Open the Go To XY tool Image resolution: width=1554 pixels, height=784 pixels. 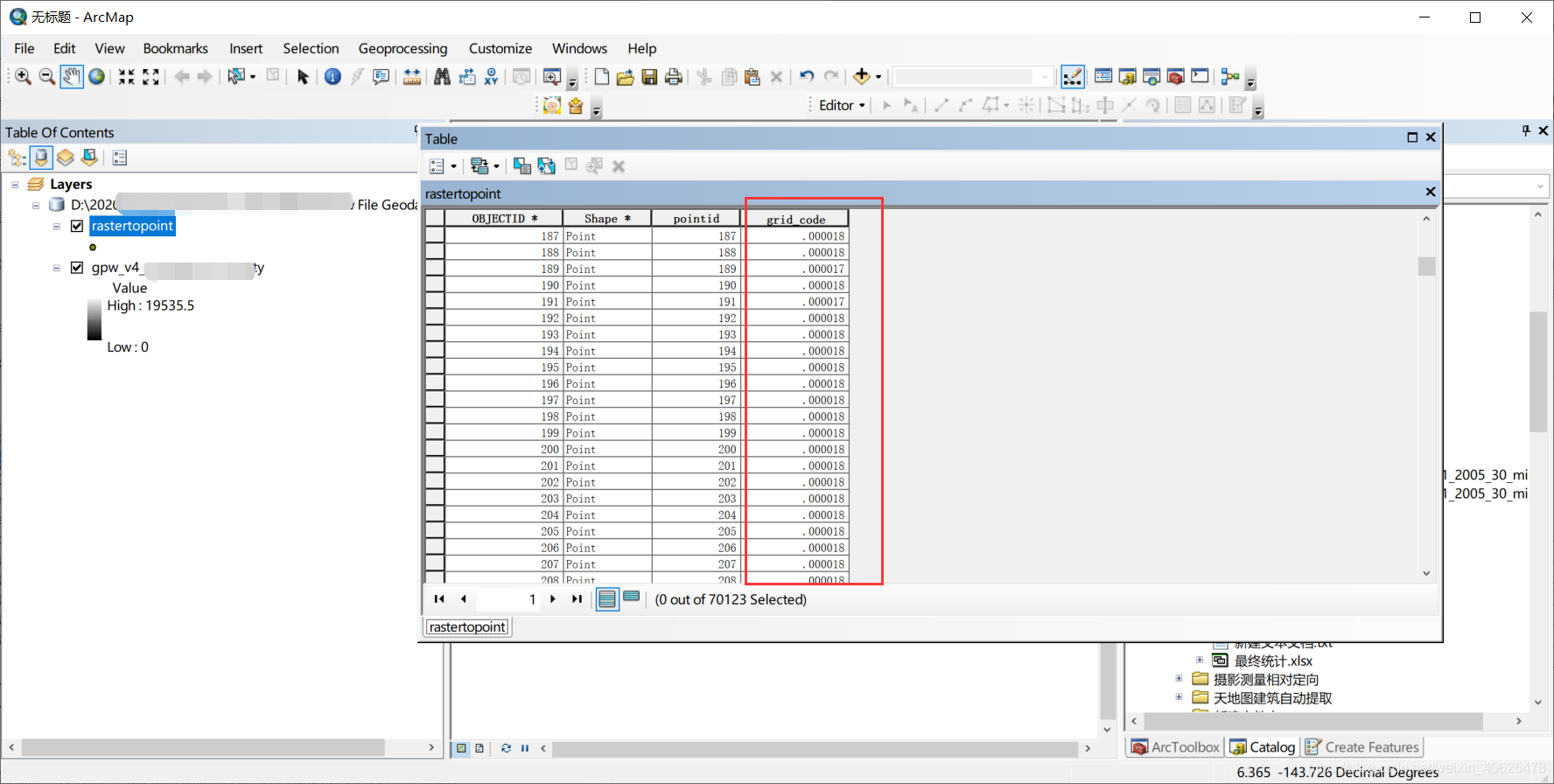tap(491, 77)
